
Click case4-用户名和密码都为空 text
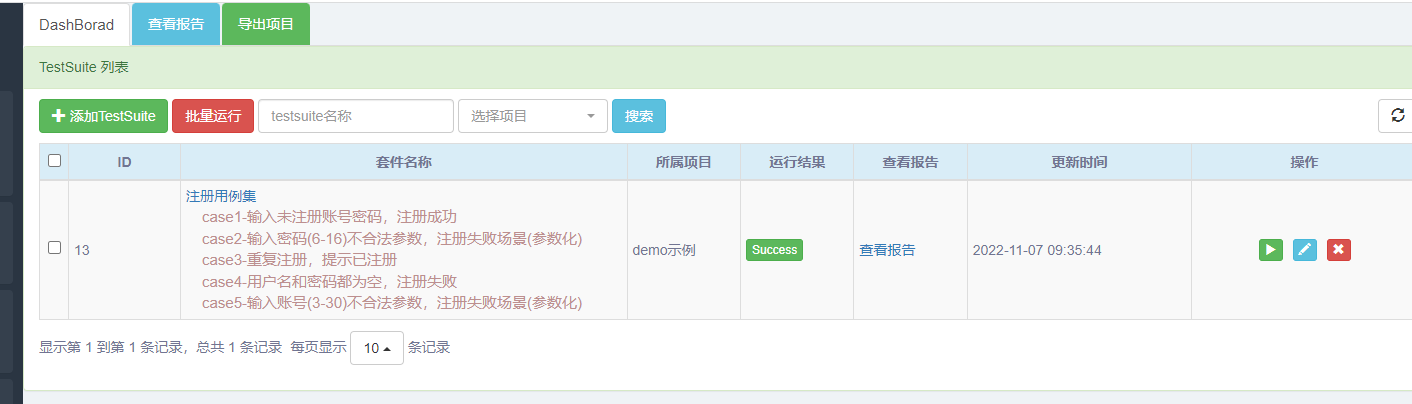[329, 281]
